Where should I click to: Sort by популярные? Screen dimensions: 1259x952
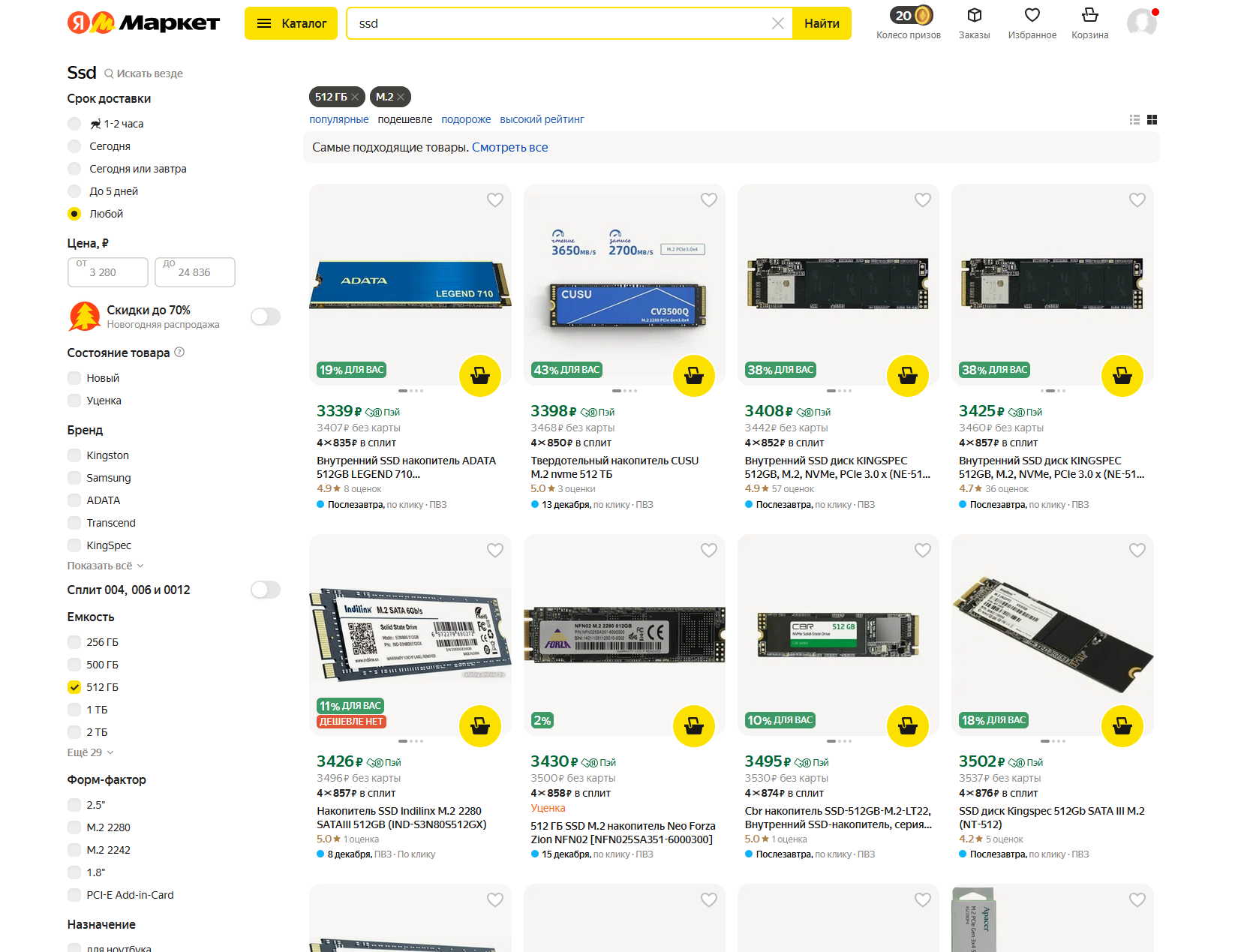coord(339,119)
